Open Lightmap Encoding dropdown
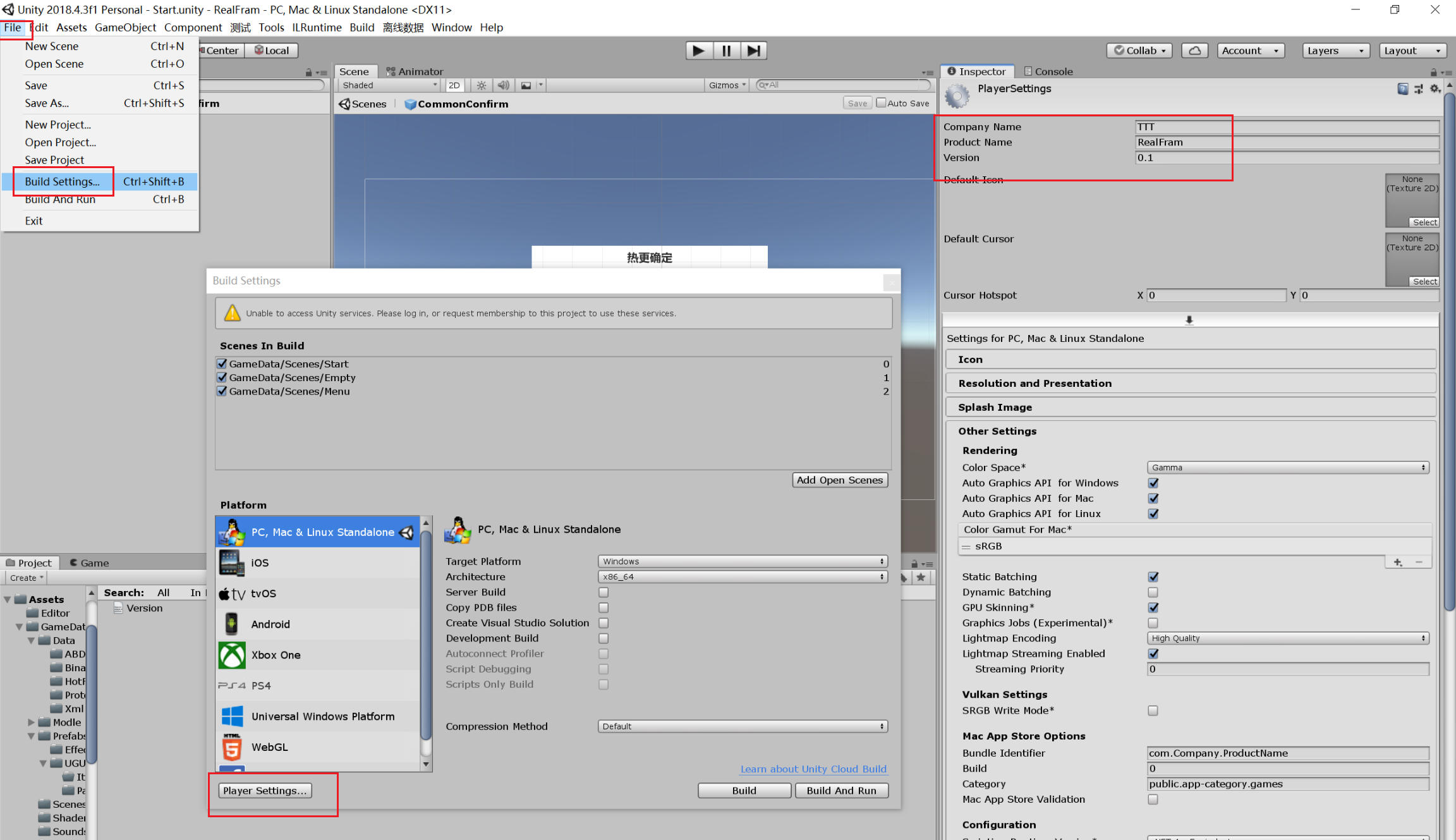 (x=1288, y=638)
